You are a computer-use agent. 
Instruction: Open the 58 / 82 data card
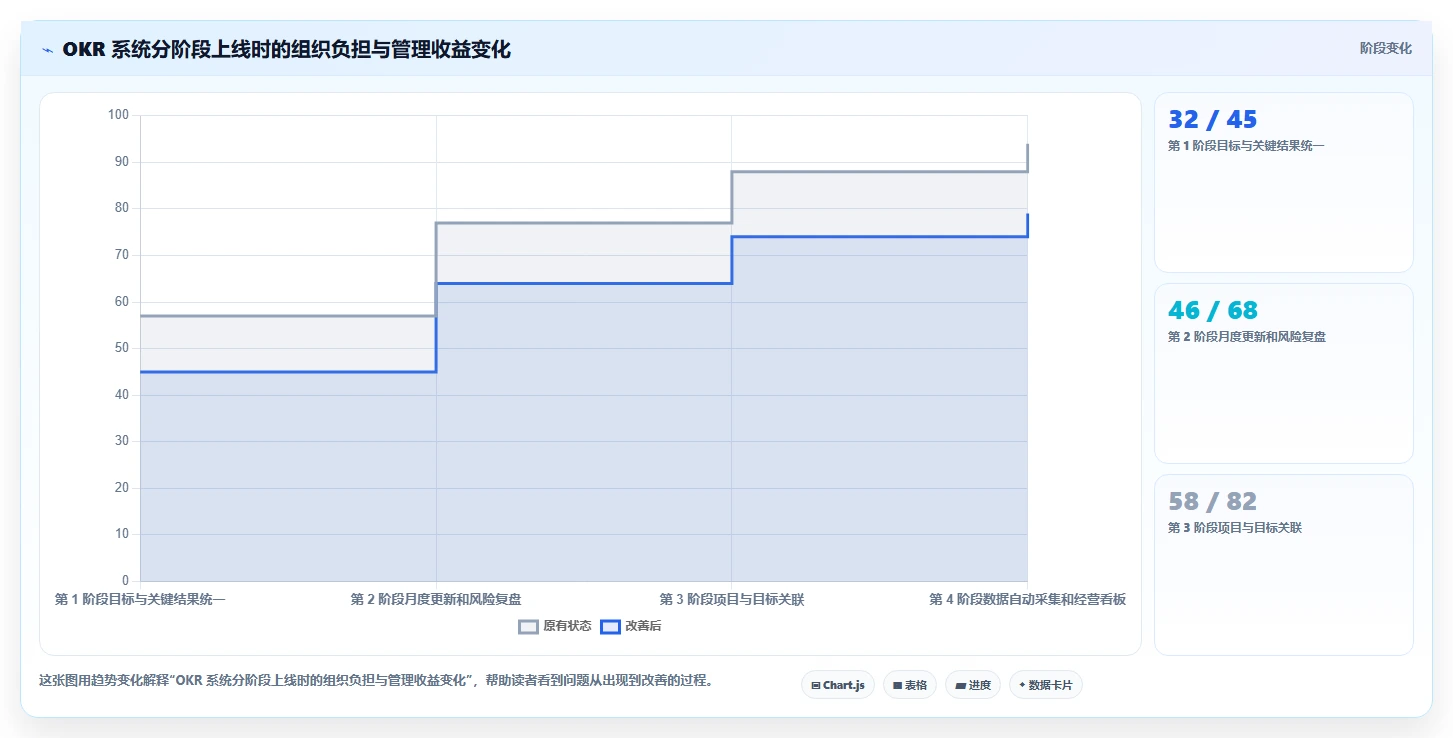pyautogui.click(x=1284, y=565)
